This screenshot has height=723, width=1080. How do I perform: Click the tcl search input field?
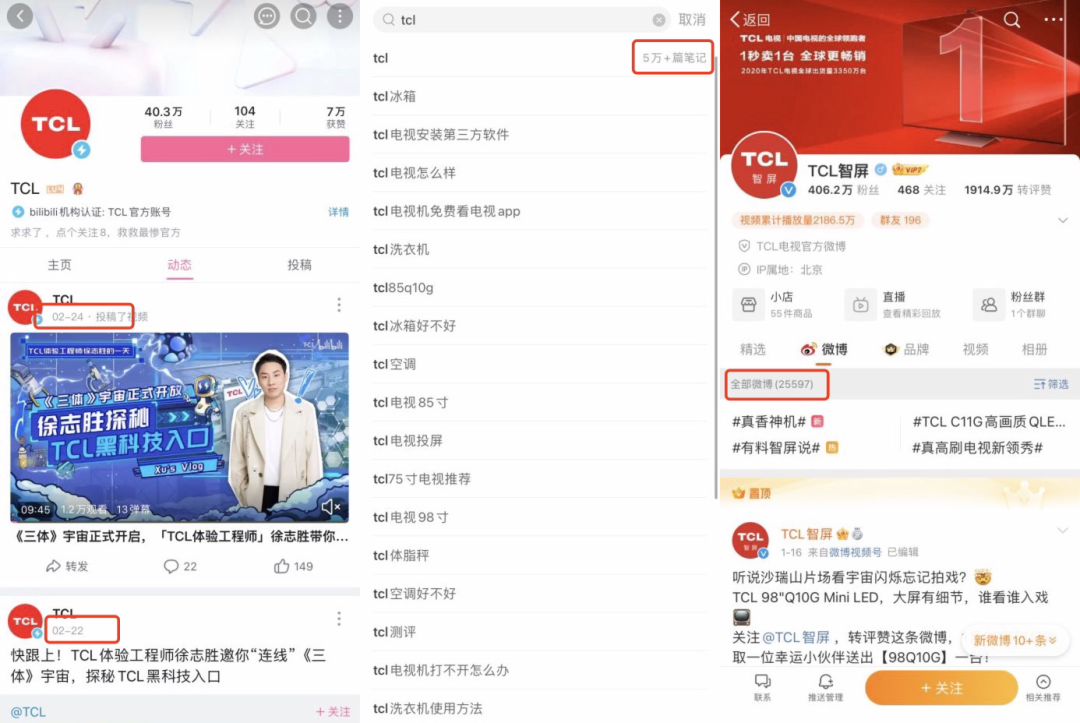click(521, 20)
